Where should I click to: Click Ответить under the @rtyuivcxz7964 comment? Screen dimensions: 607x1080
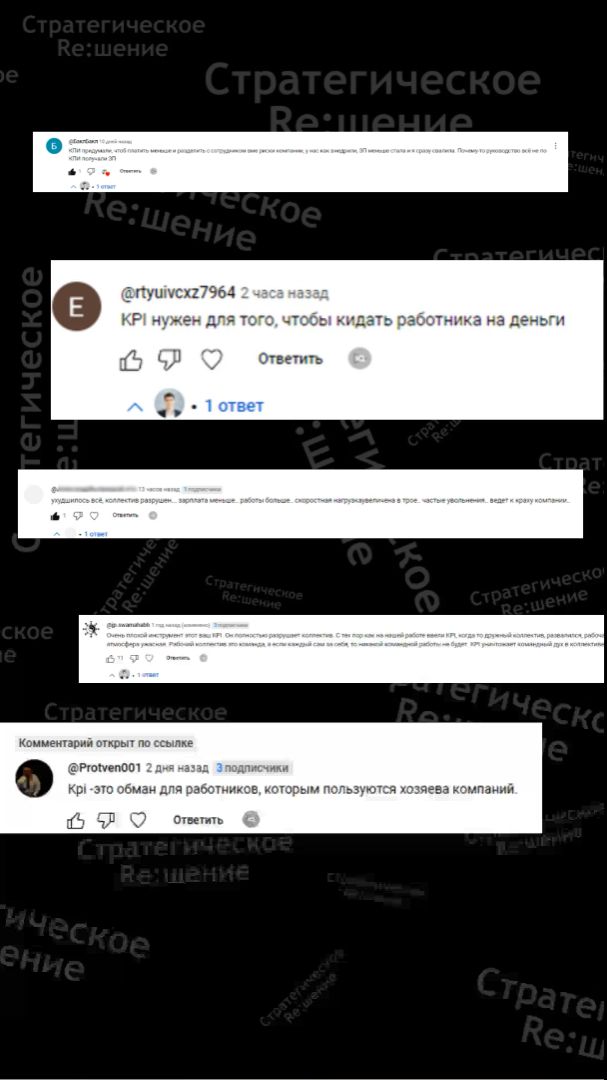(x=290, y=359)
